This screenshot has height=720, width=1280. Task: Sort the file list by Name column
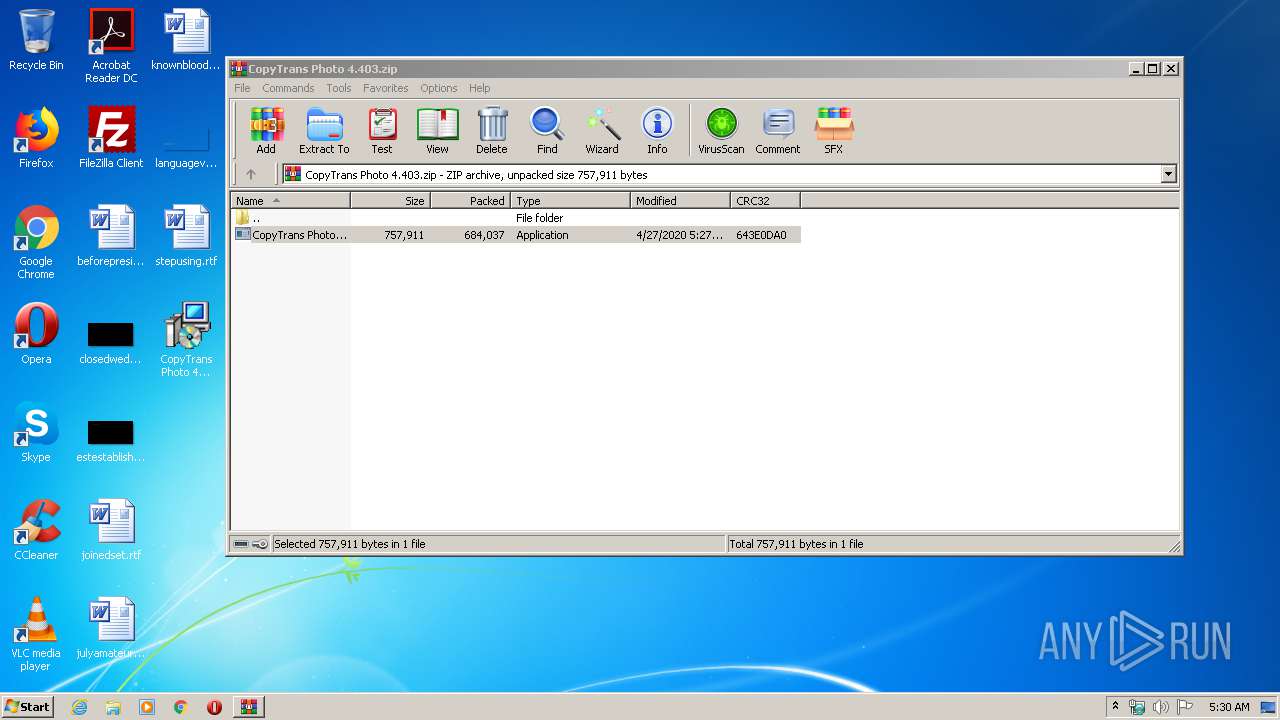coord(290,201)
